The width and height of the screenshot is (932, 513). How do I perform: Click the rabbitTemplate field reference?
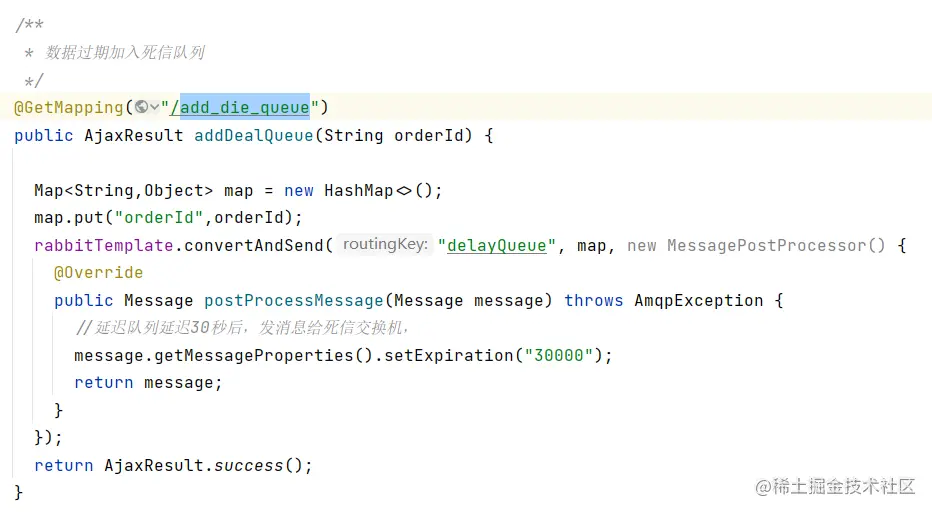point(103,246)
